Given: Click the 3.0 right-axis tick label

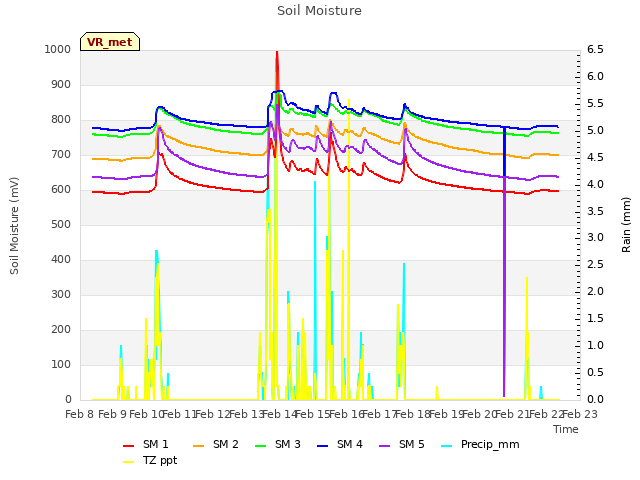Looking at the screenshot, I should (x=595, y=238).
